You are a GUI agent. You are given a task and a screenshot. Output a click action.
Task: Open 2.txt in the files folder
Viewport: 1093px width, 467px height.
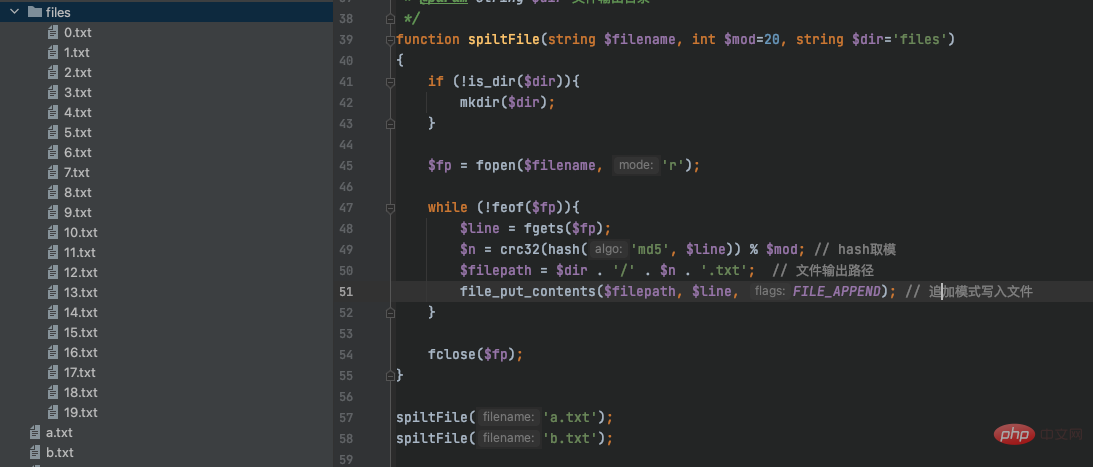pos(77,72)
